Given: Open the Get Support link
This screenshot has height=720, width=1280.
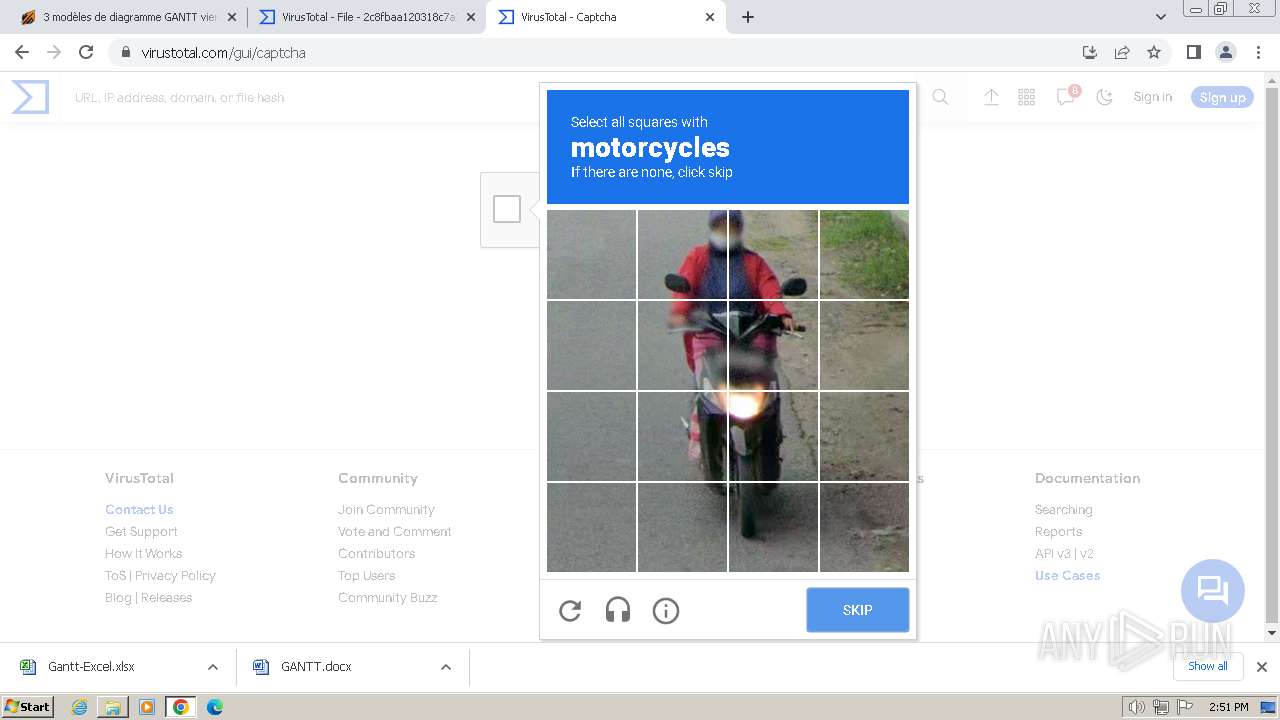Looking at the screenshot, I should pos(141,531).
